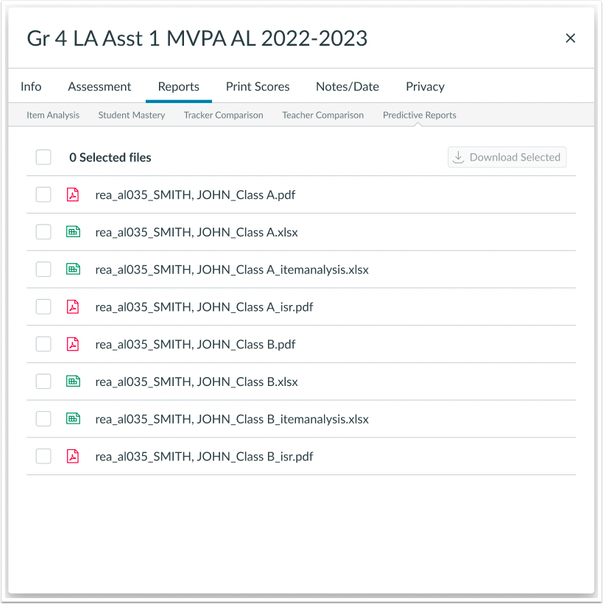The width and height of the screenshot is (603, 604).
Task: Click spreadsheet icon for Class A_itemanalysis.xlsx
Action: tap(72, 269)
